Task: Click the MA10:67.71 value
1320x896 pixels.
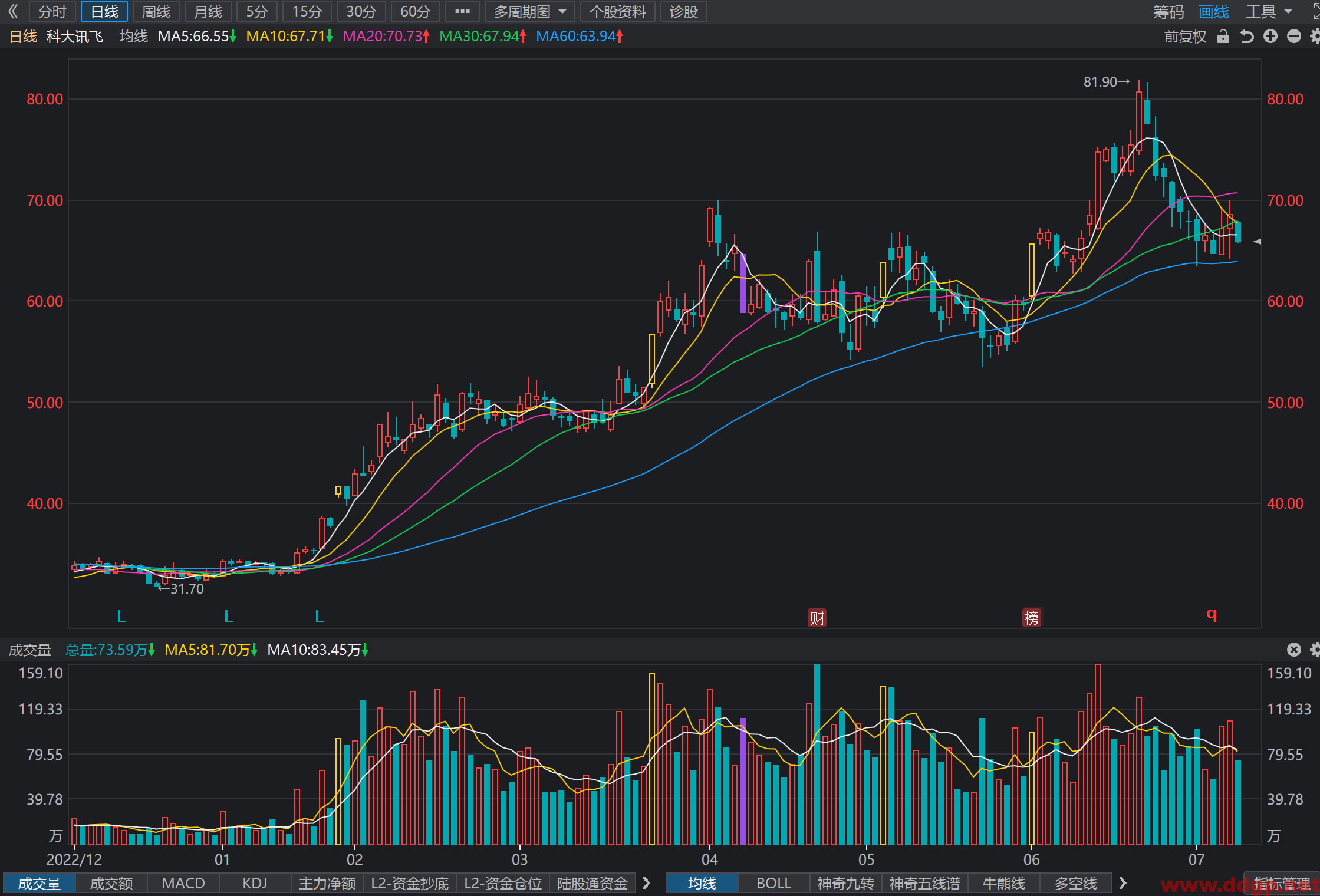Action: [289, 37]
